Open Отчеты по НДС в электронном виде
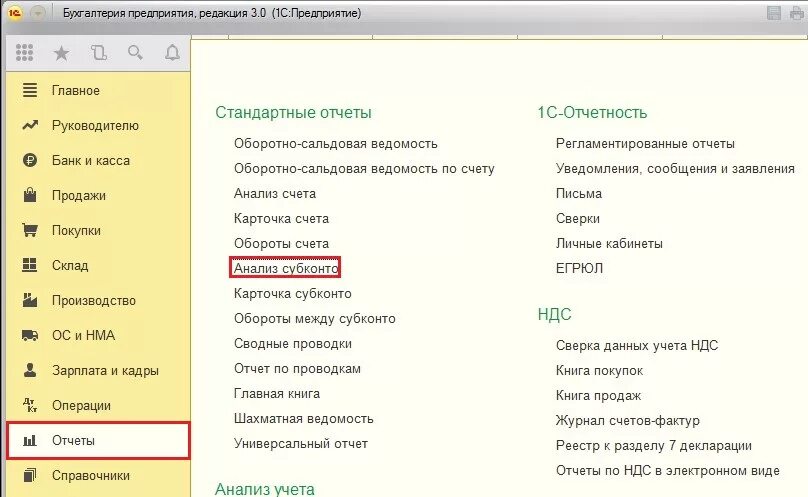The width and height of the screenshot is (808, 497). pos(668,471)
